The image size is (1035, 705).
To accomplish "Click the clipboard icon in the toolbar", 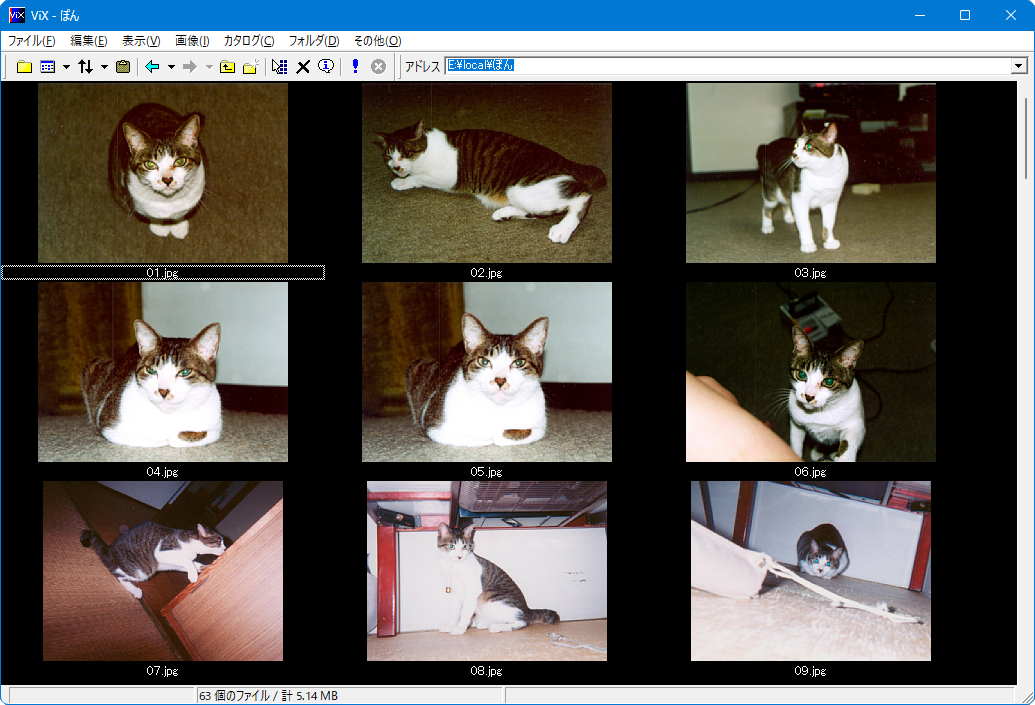I will click(123, 67).
